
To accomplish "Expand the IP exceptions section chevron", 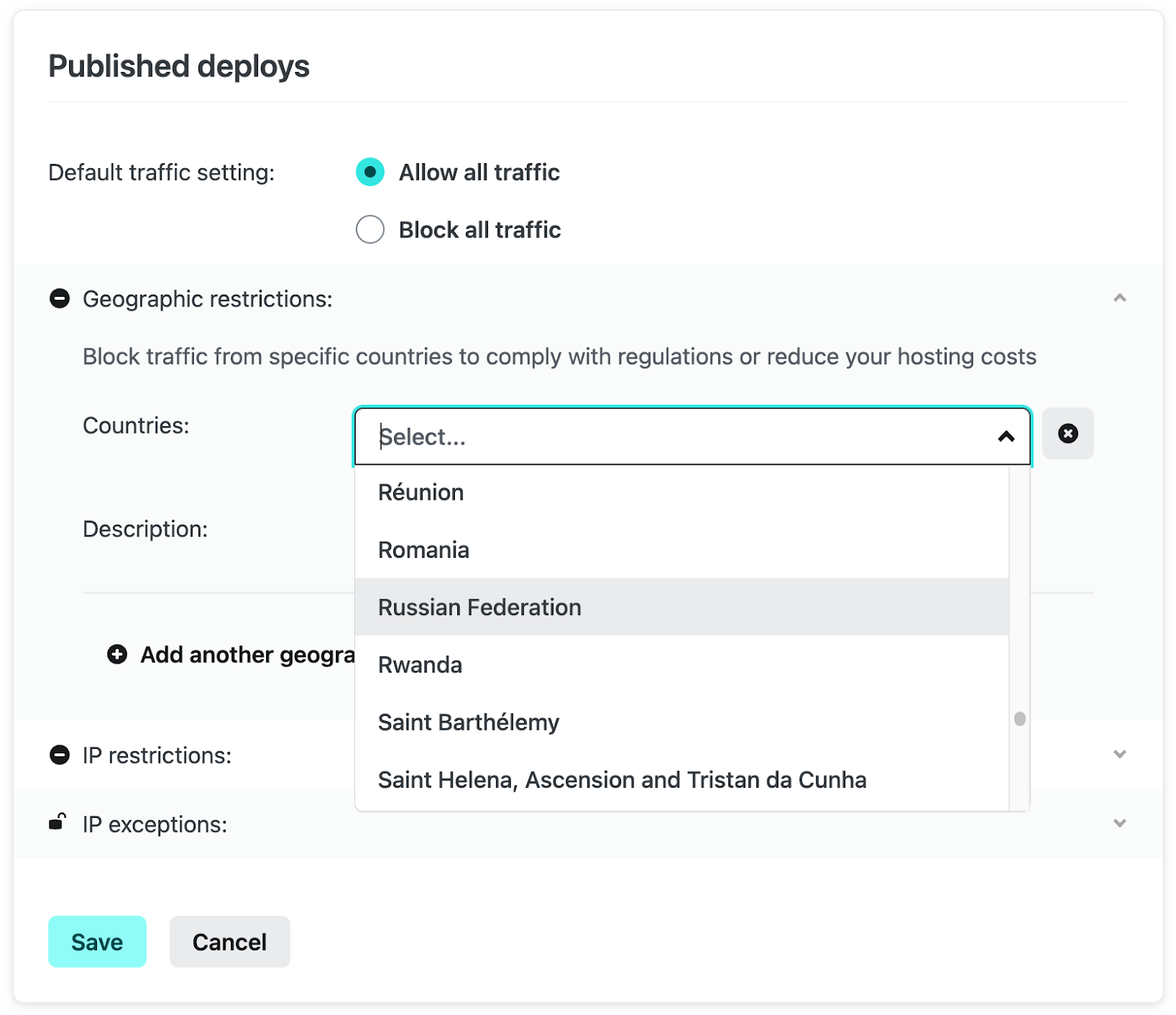I will point(1119,823).
